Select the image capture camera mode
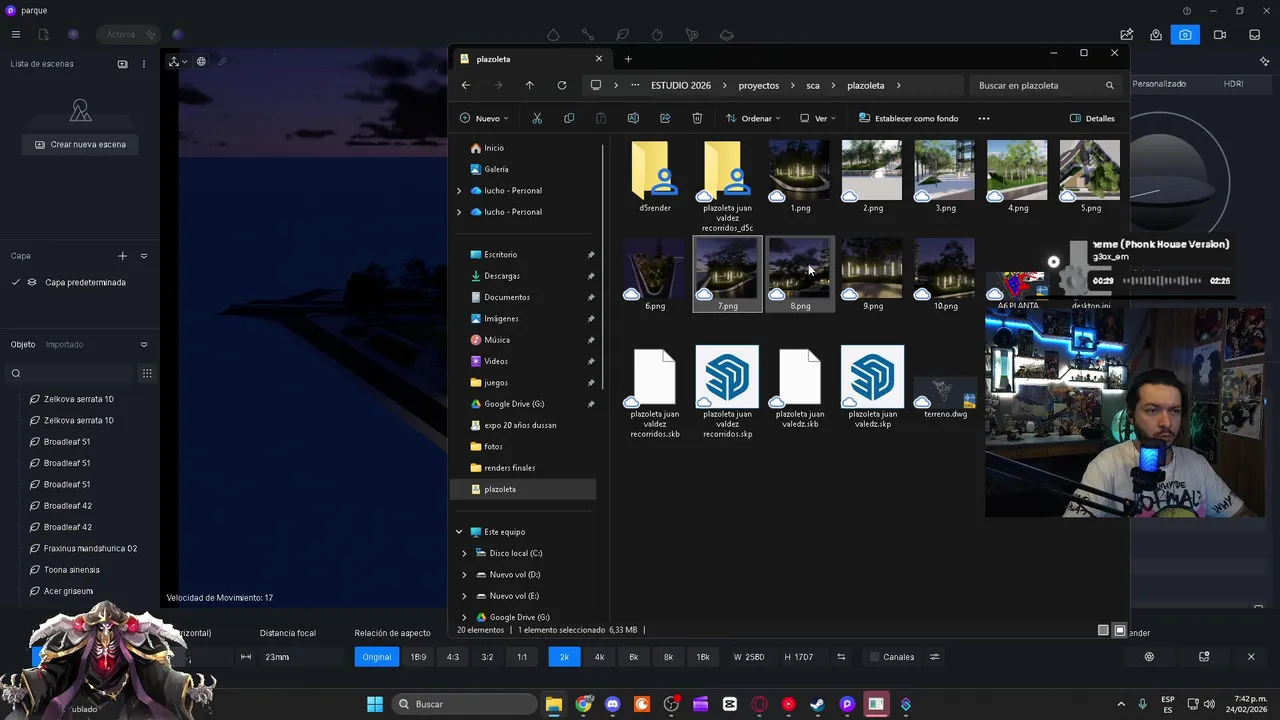Screen dimensions: 1280x720 coord(1185,35)
